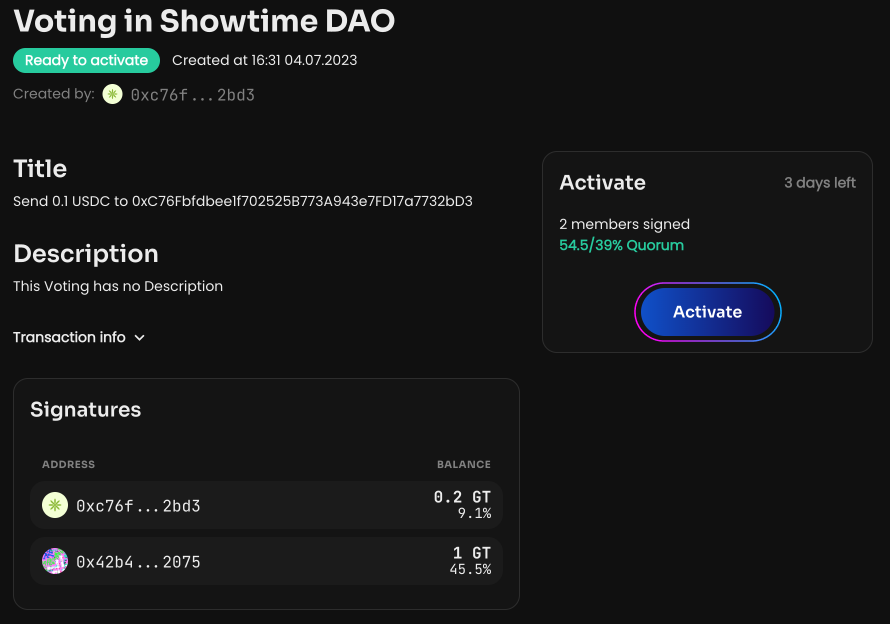Screen dimensions: 890x624
Task: Click the 0.2 GT balance value
Action: tap(462, 497)
